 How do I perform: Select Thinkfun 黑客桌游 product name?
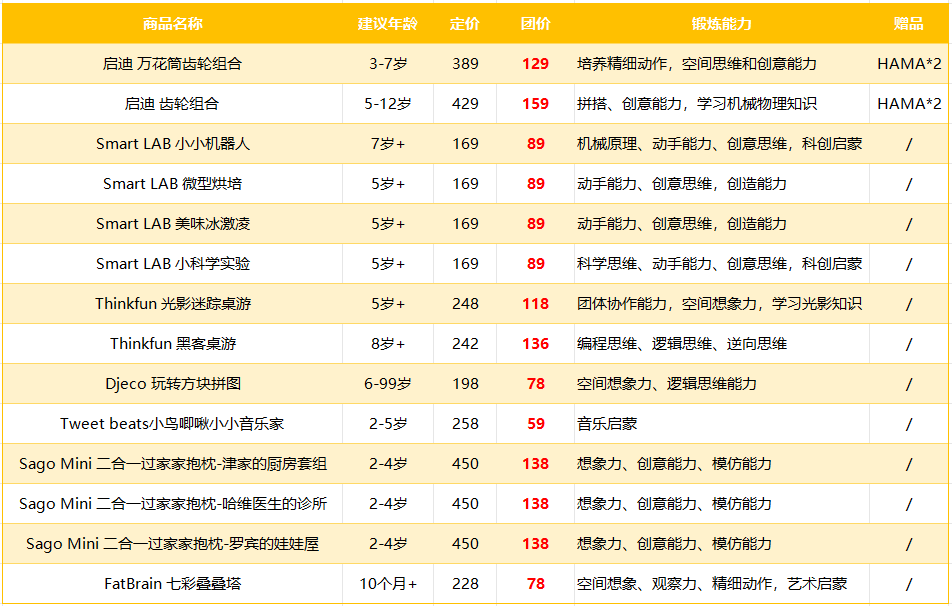(x=172, y=344)
